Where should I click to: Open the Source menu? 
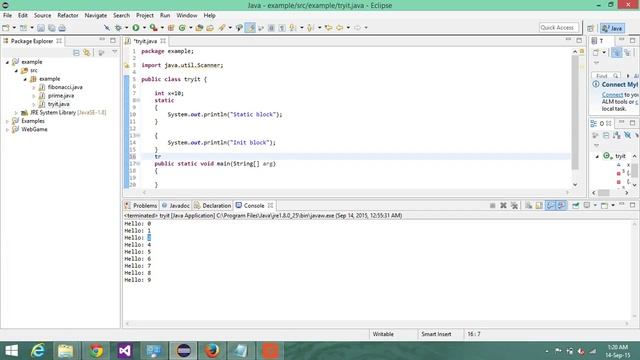[x=42, y=16]
